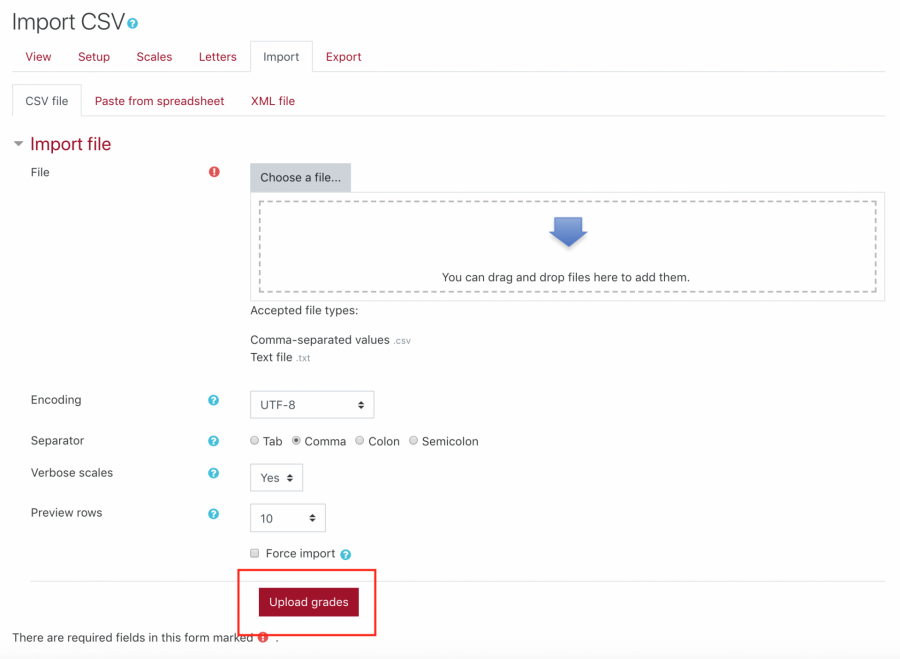Click the blue drag-and-drop arrow icon
This screenshot has height=659, width=900.
pyautogui.click(x=568, y=232)
